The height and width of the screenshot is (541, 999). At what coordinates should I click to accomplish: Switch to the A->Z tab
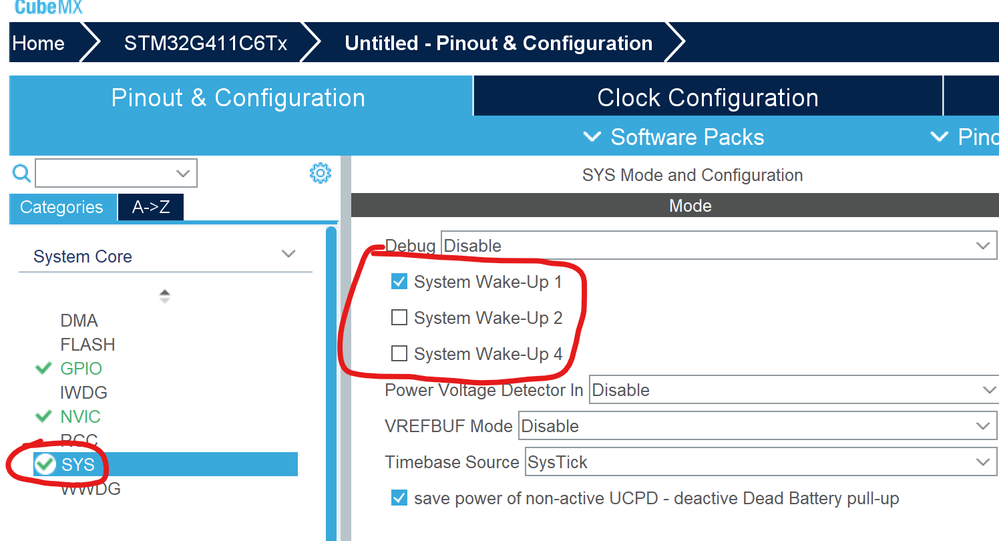click(x=150, y=207)
